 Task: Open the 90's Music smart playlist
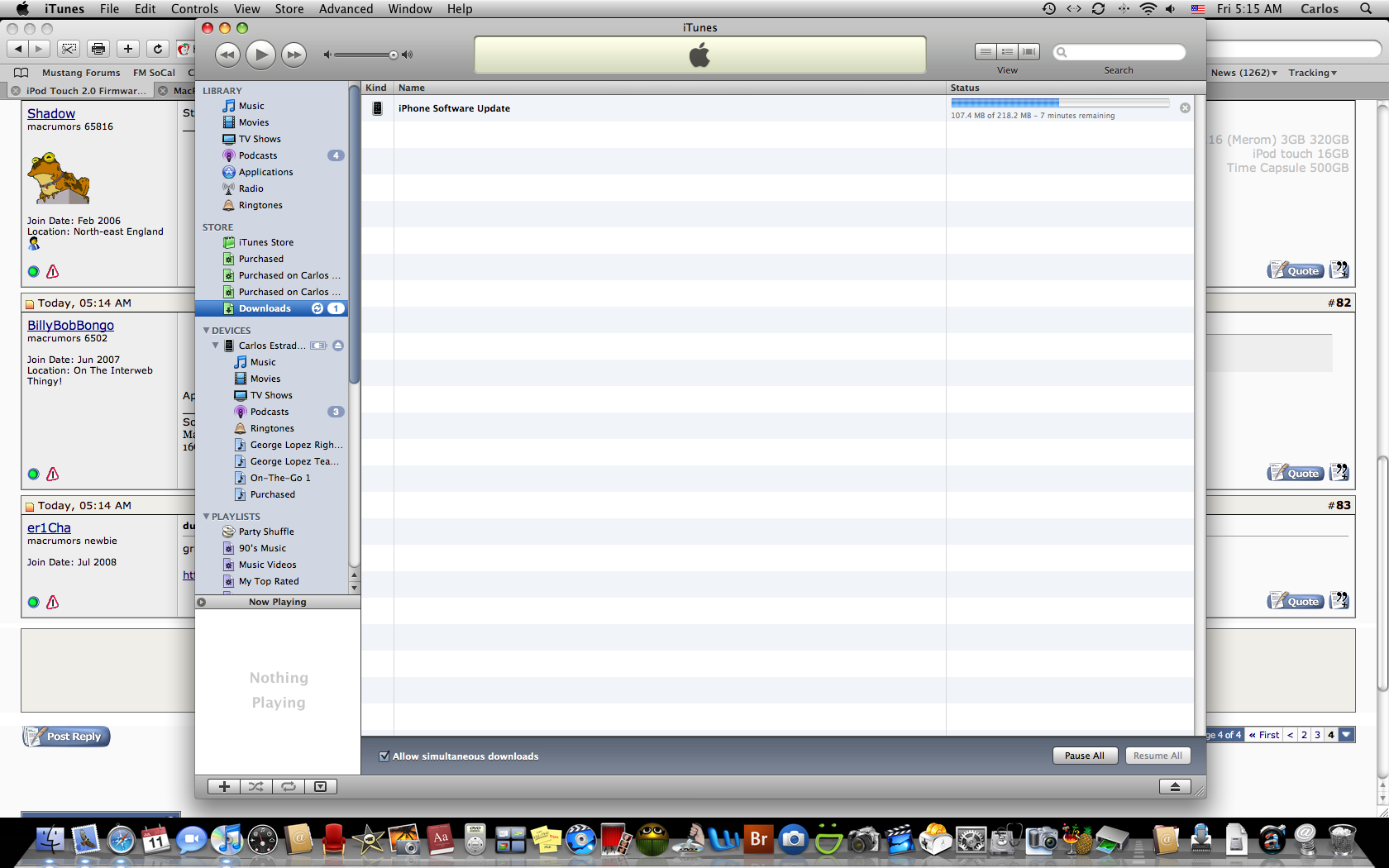[x=262, y=548]
